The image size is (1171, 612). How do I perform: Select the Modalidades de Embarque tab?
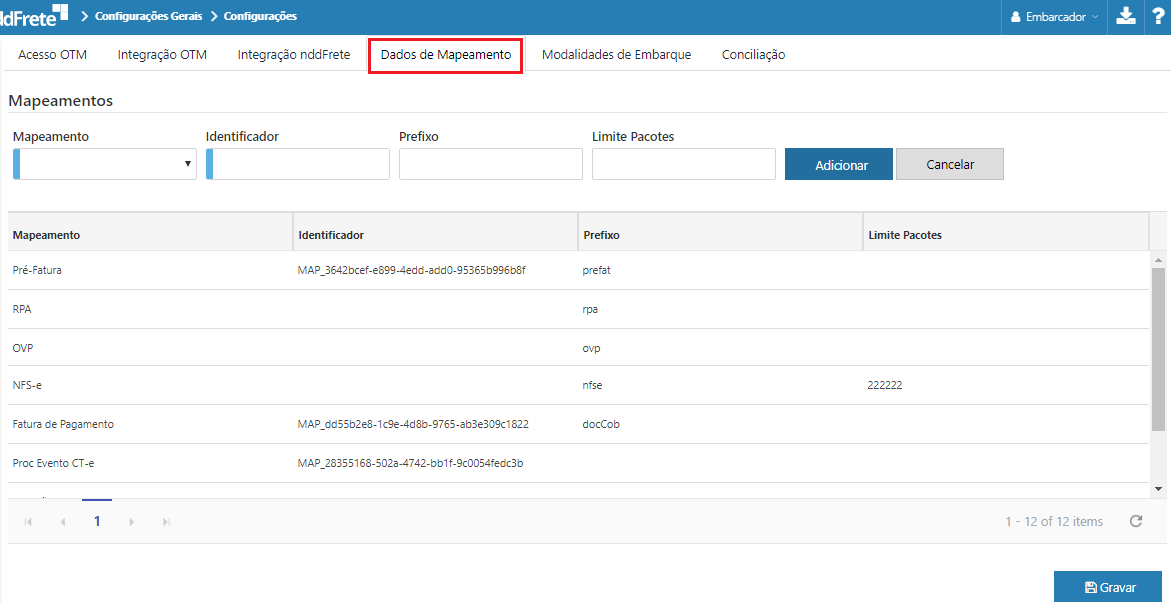[616, 55]
